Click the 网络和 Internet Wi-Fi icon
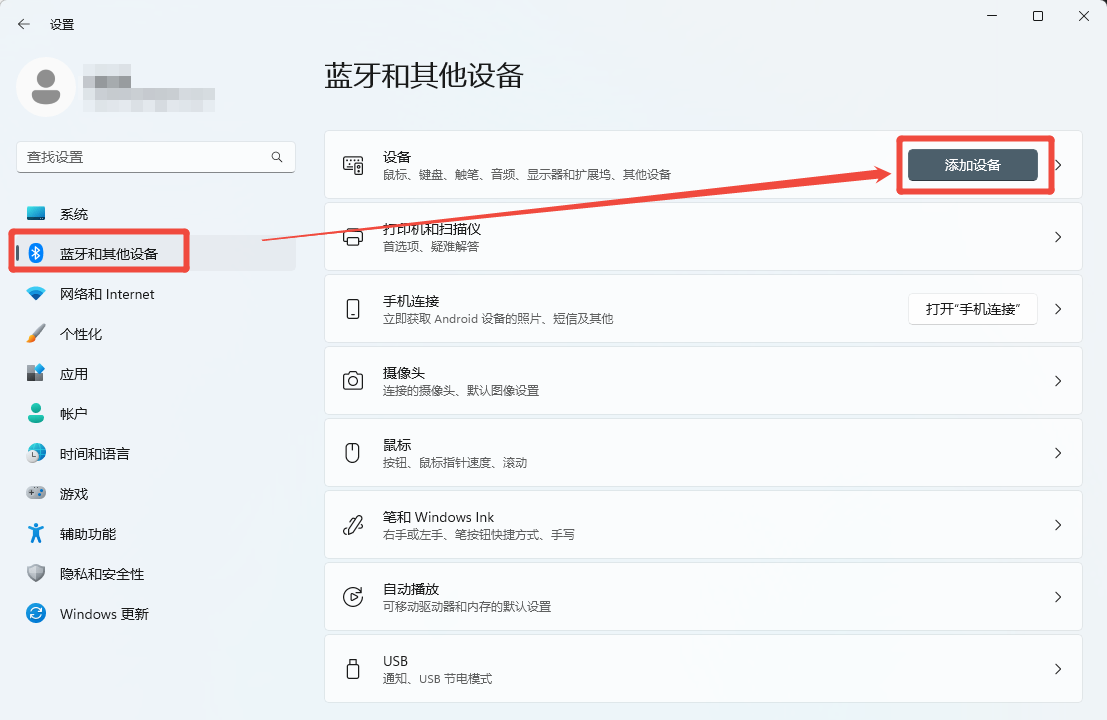The image size is (1107, 720). [x=36, y=294]
